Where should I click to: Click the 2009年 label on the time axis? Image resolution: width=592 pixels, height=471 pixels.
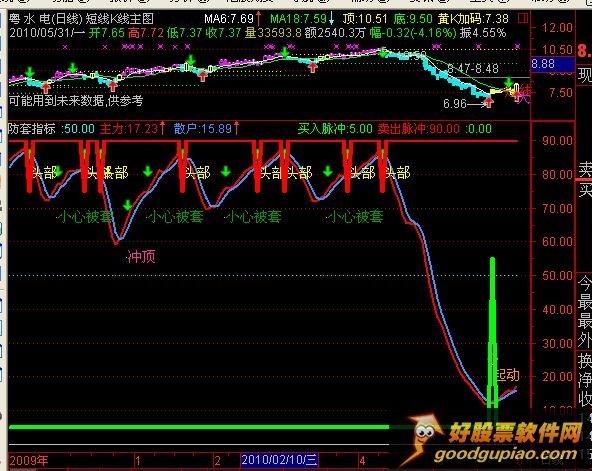tap(29, 461)
